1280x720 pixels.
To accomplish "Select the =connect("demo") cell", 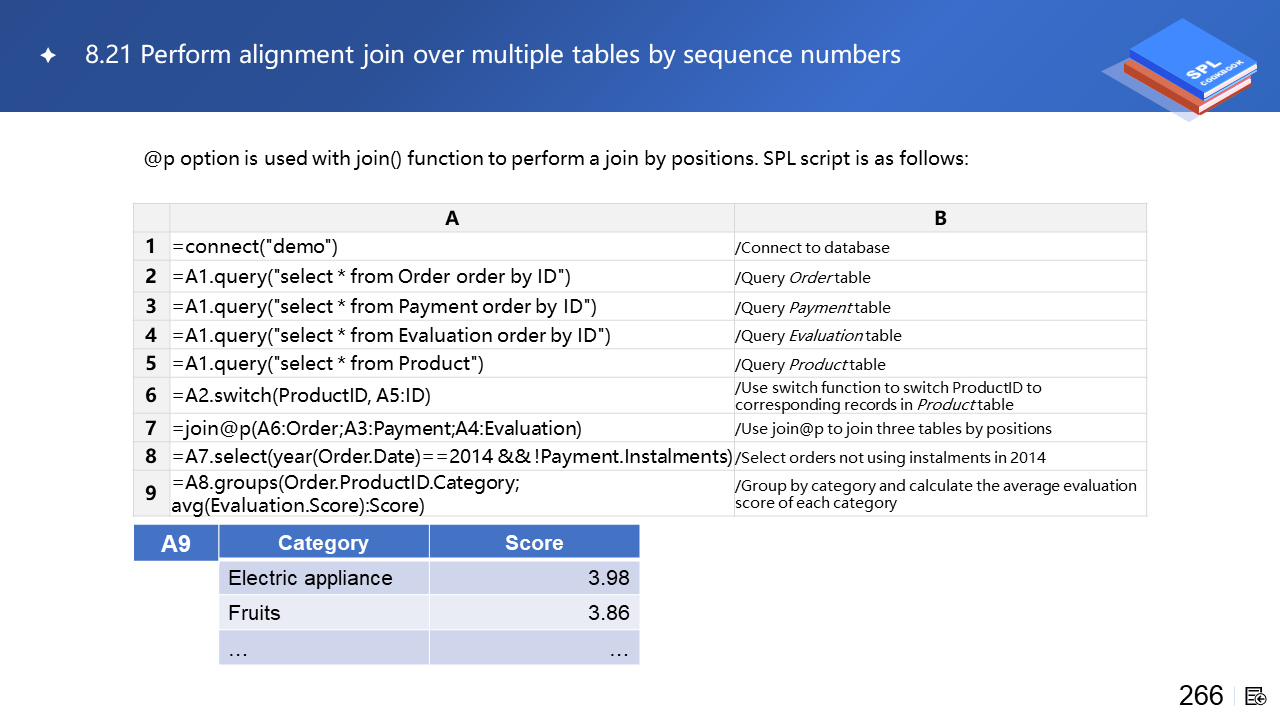I will pos(452,247).
